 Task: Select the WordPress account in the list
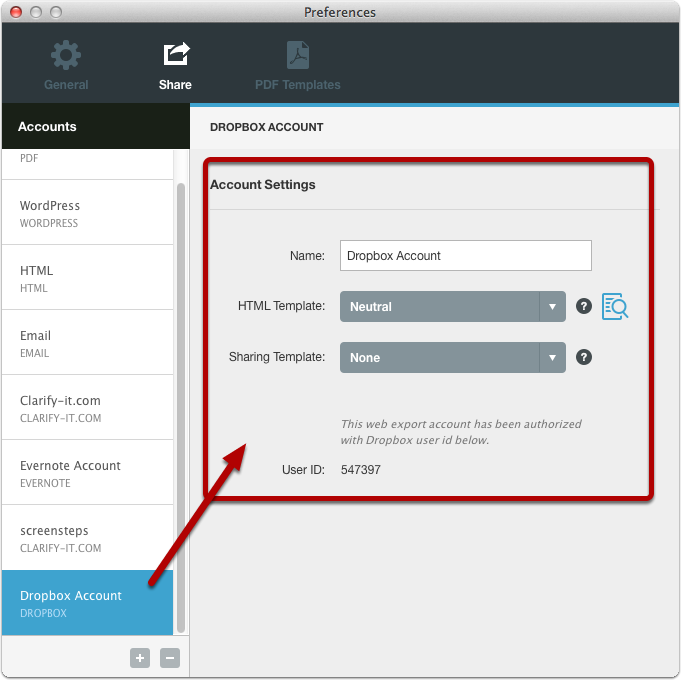87,213
